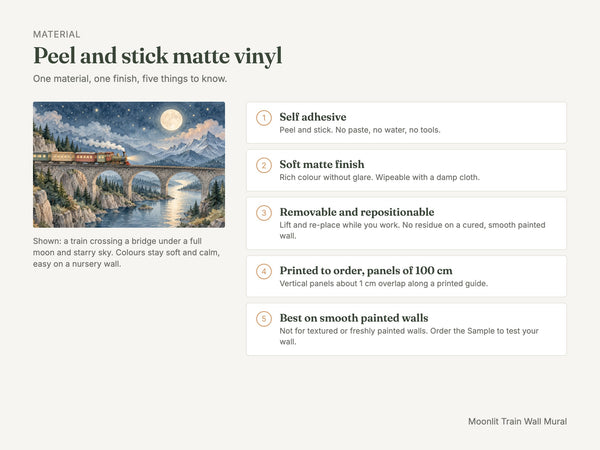600x450 pixels.
Task: Click the number 1 circle icon
Action: click(264, 118)
